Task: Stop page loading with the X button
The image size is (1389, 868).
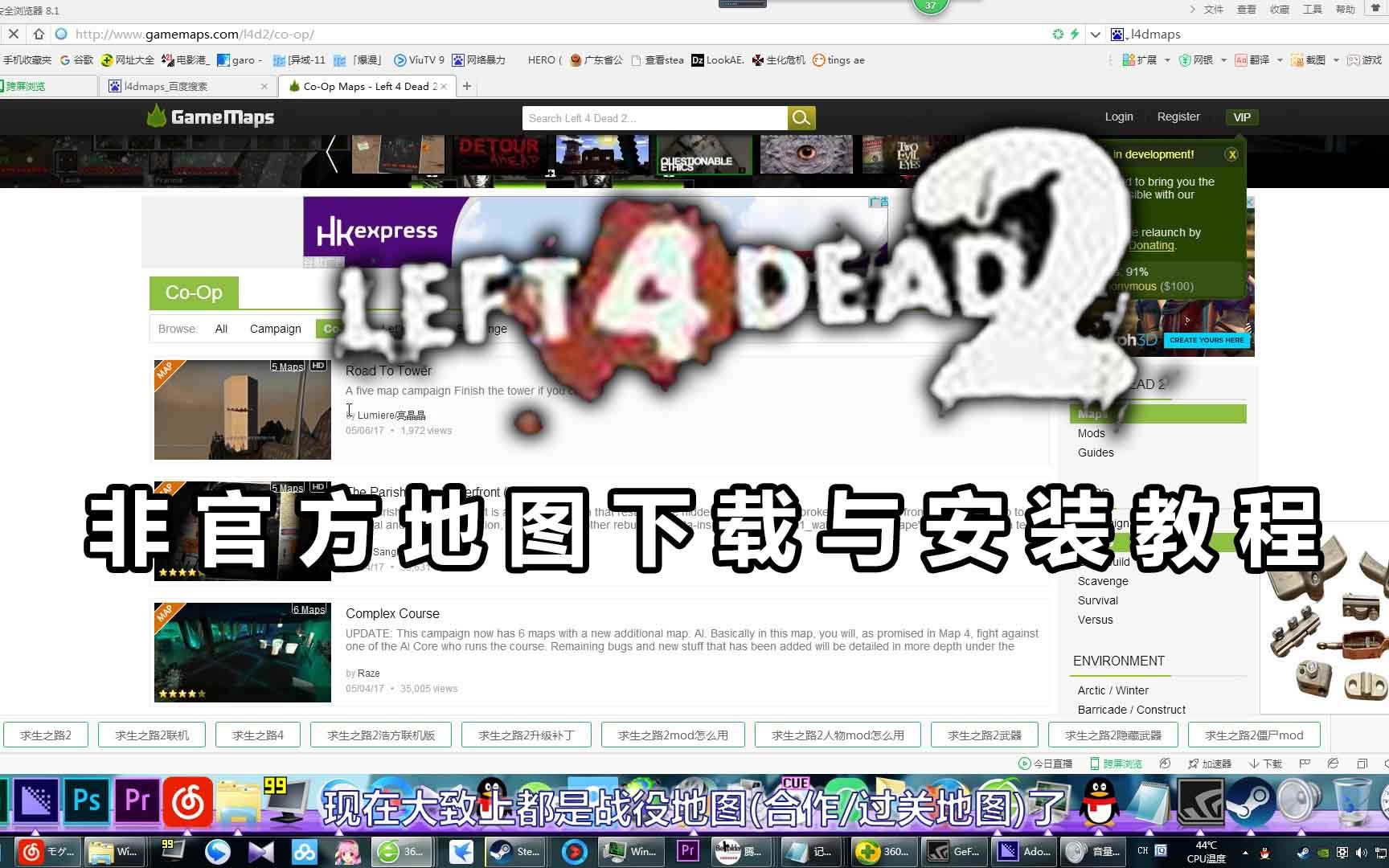Action: [14, 35]
